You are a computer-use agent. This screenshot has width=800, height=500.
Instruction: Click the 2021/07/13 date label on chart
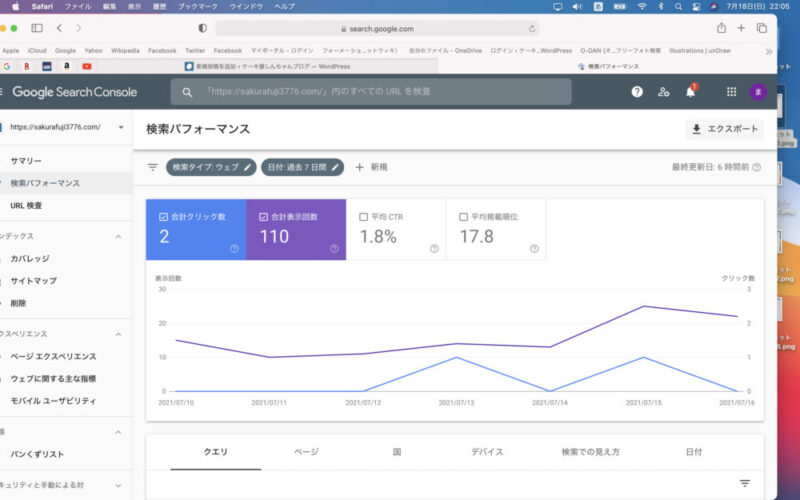click(456, 403)
